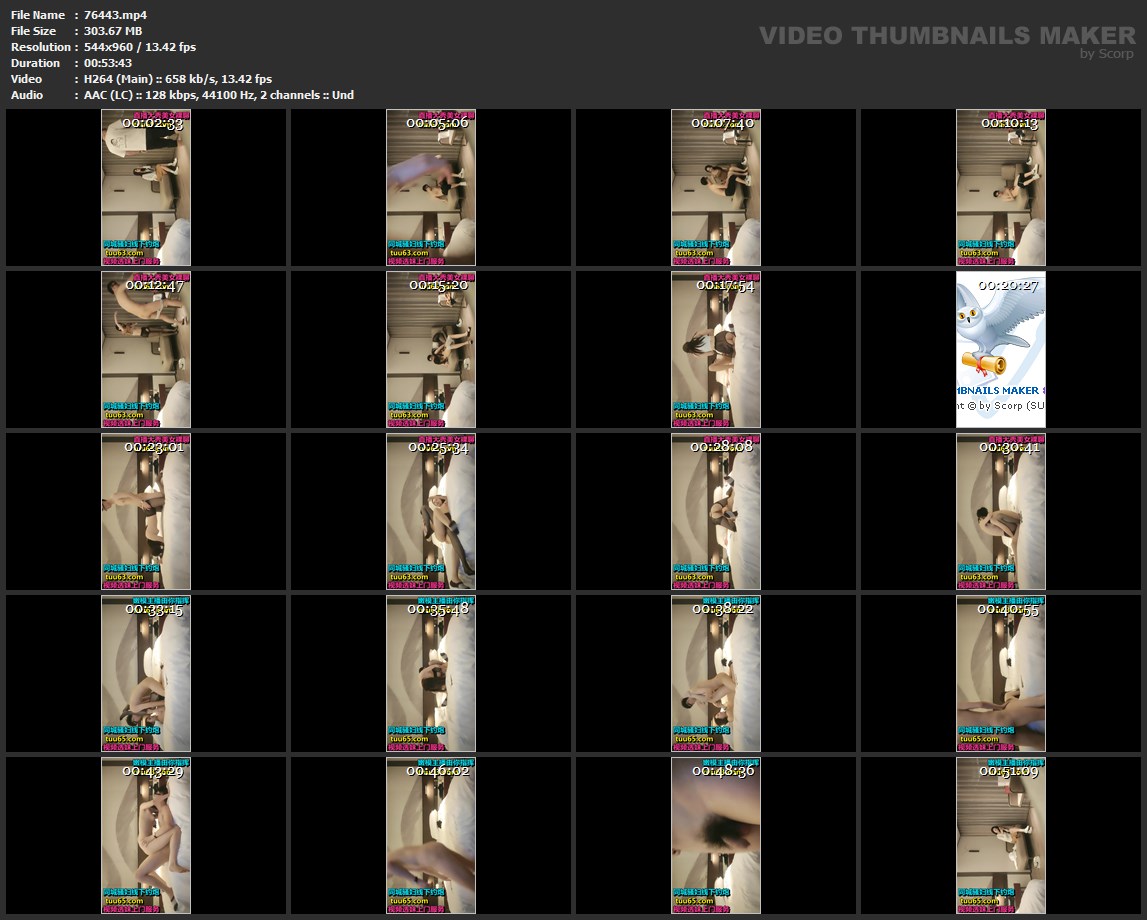Click the owl logo thumbnail at 00:20:27
The image size is (1147, 920).
point(1000,349)
